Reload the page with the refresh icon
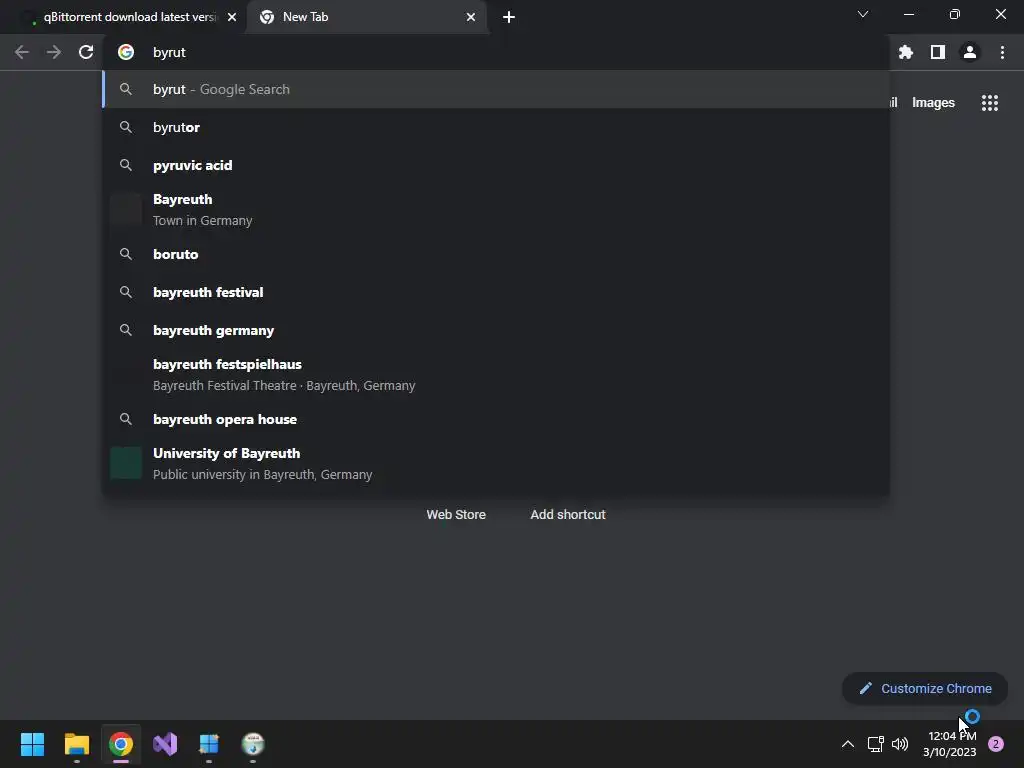 coord(86,52)
